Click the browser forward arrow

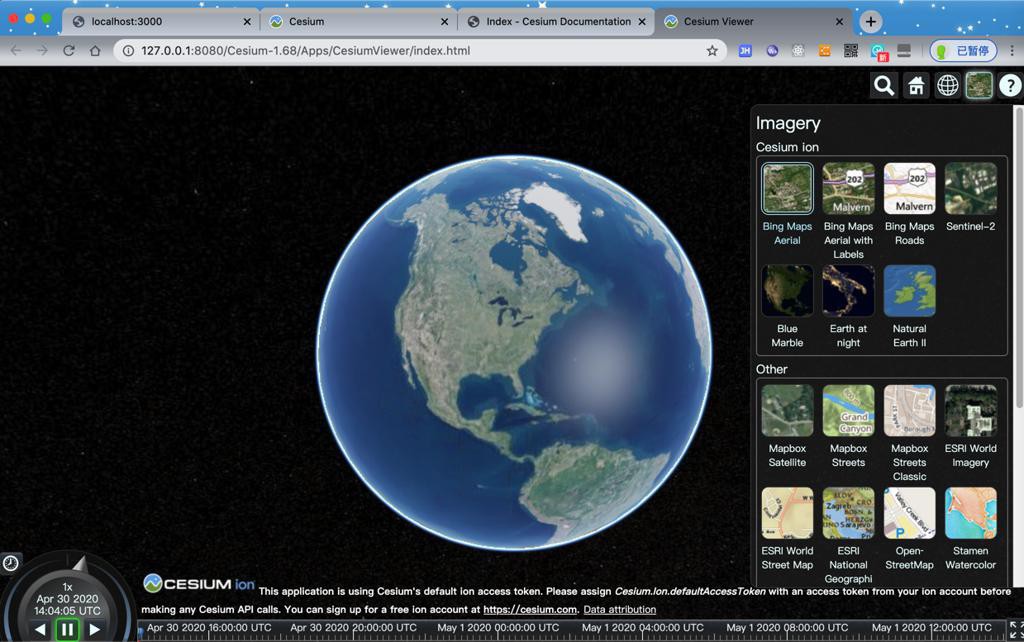click(42, 50)
